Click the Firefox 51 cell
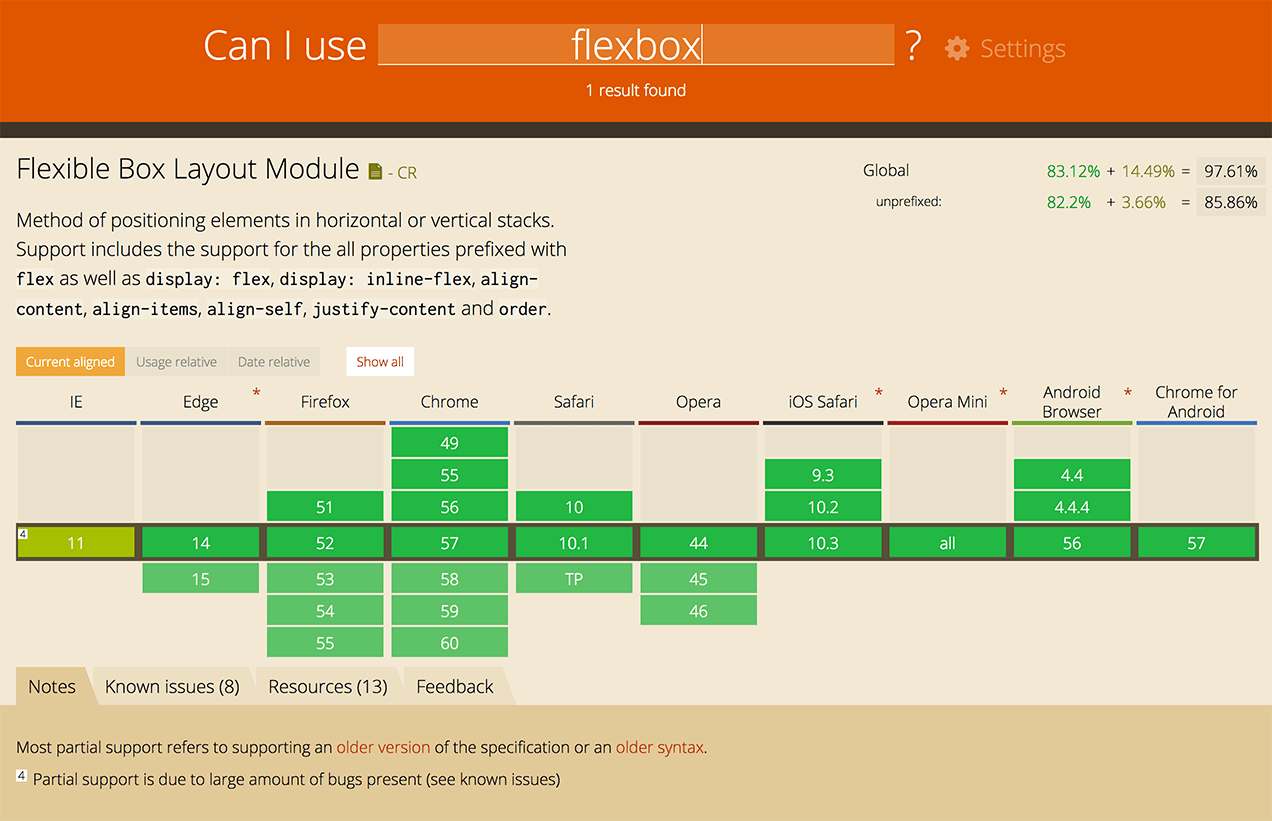 [325, 507]
